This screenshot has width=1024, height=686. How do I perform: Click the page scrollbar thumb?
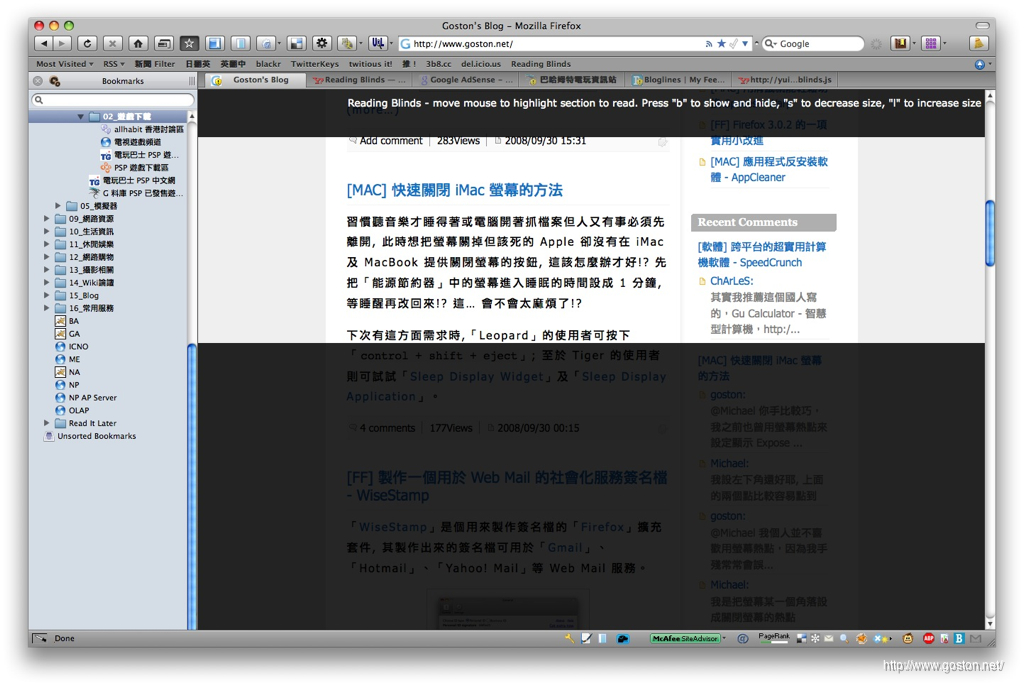pyautogui.click(x=990, y=233)
